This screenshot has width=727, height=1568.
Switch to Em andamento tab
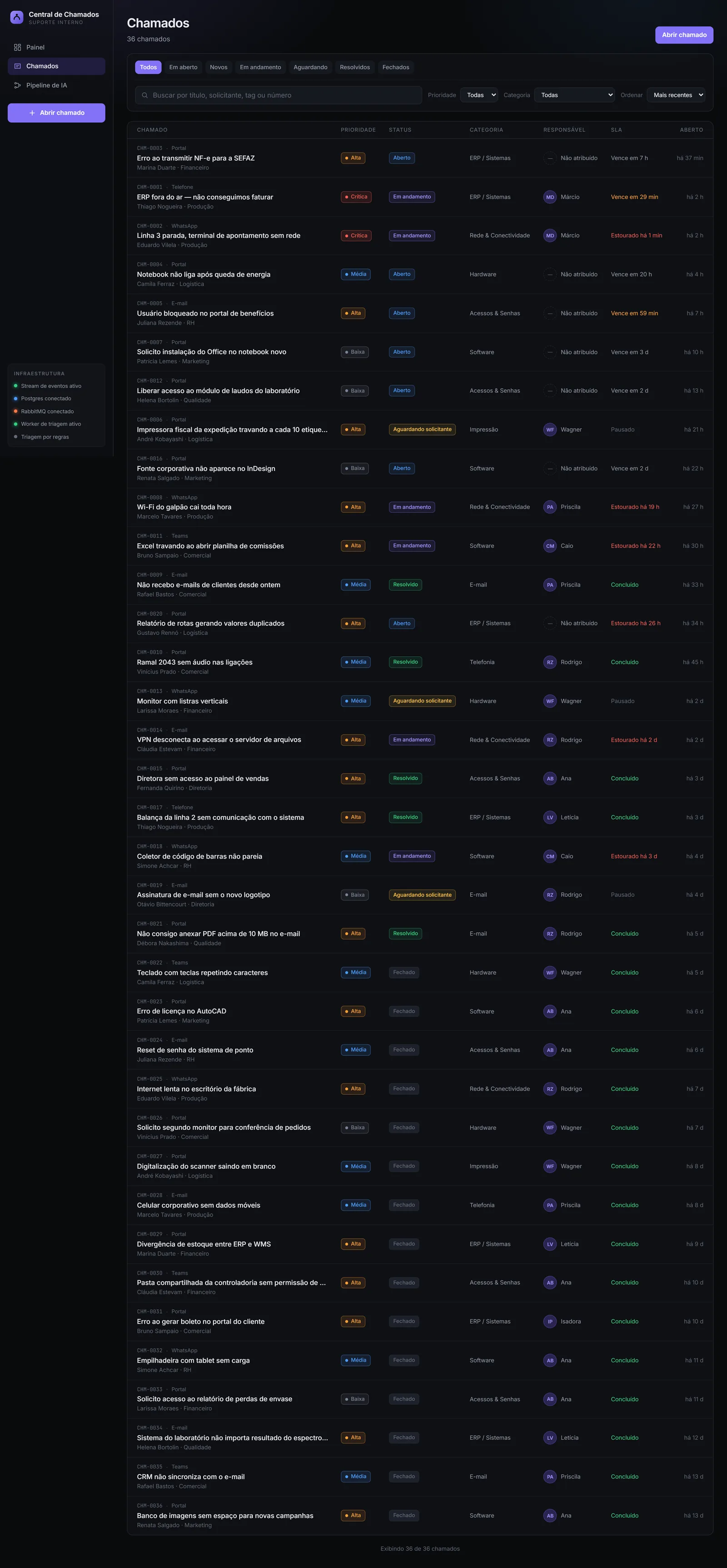pos(261,68)
